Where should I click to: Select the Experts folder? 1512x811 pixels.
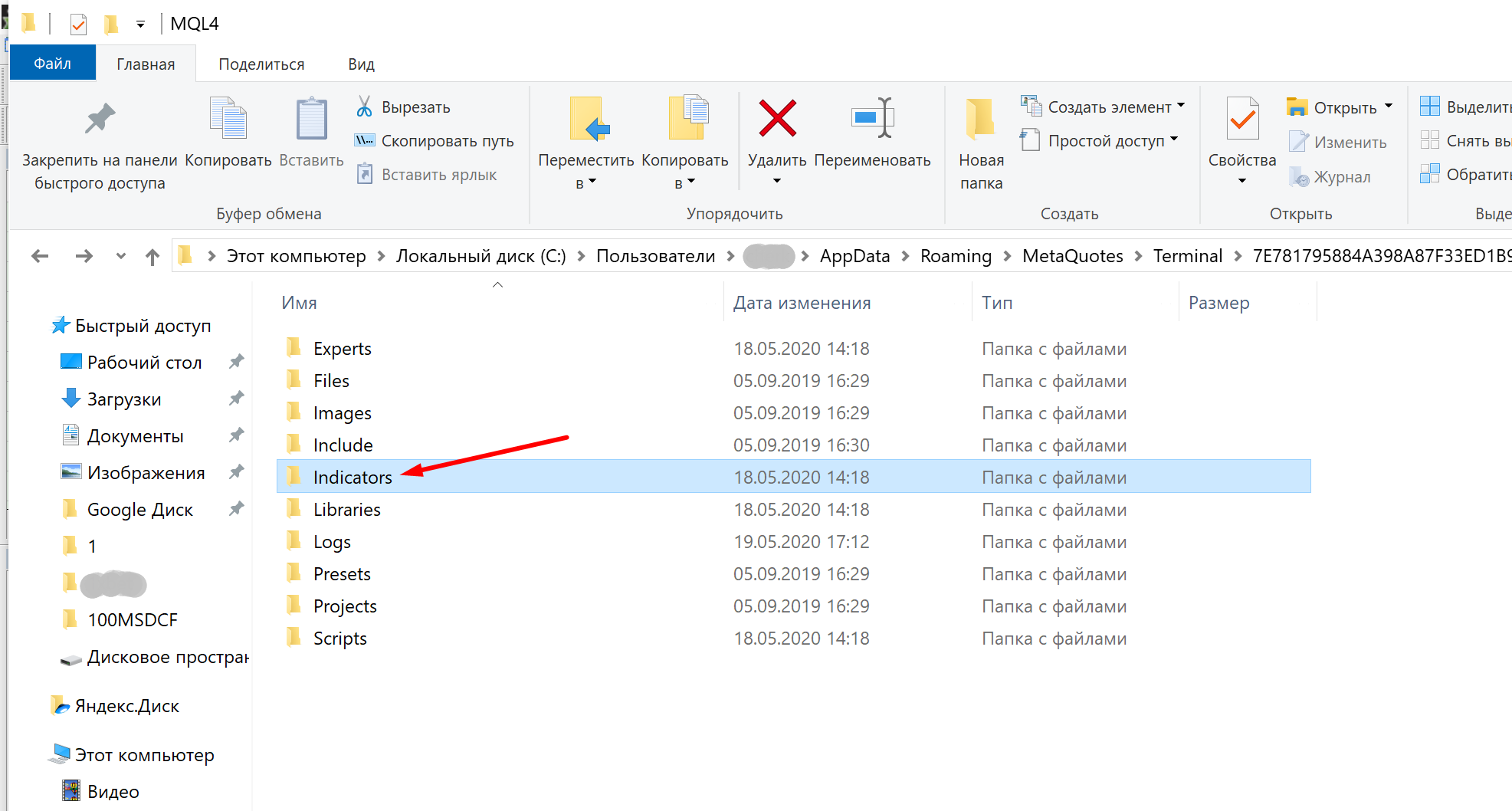(x=342, y=349)
